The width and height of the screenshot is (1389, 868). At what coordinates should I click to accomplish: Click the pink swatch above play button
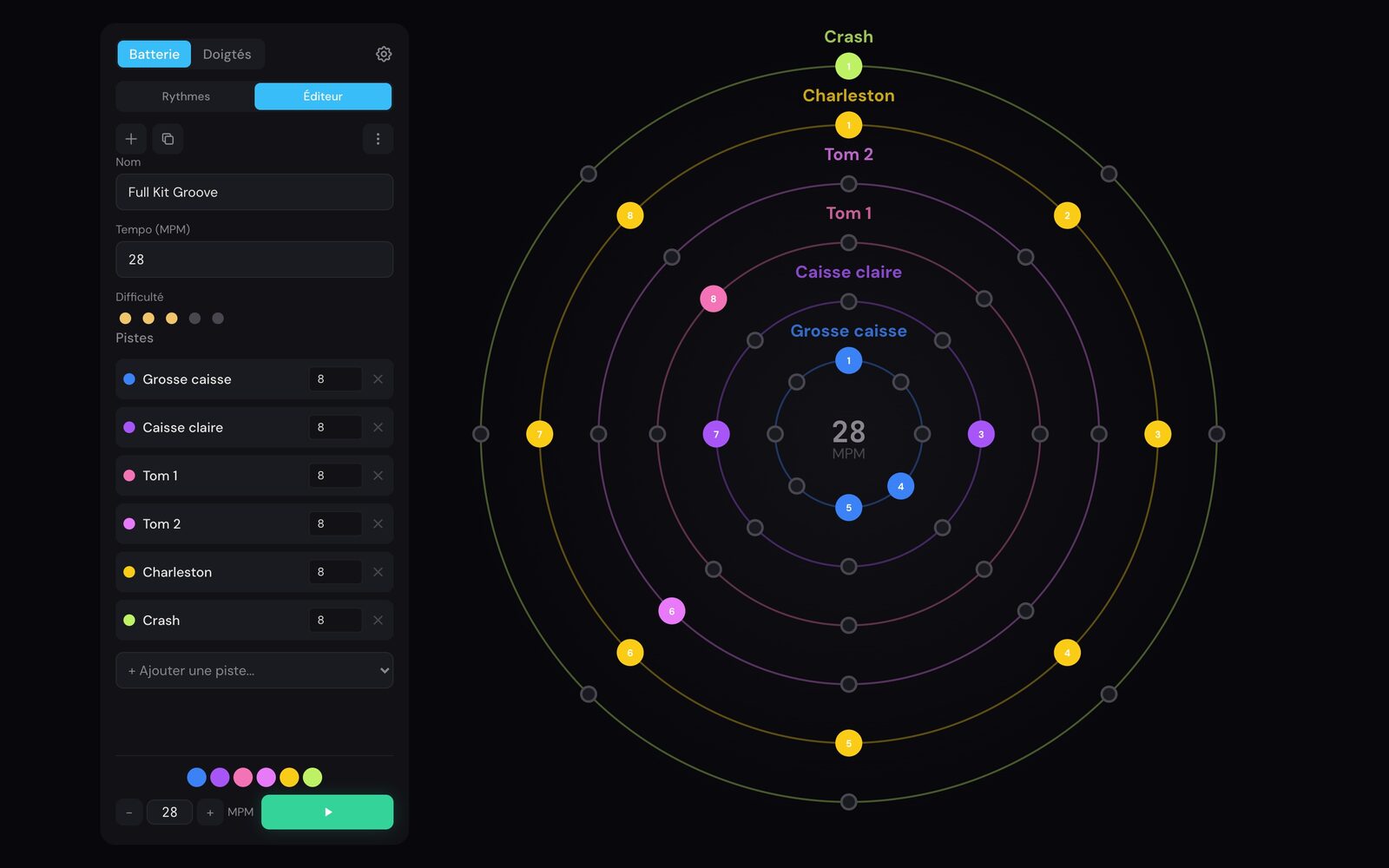pos(243,777)
